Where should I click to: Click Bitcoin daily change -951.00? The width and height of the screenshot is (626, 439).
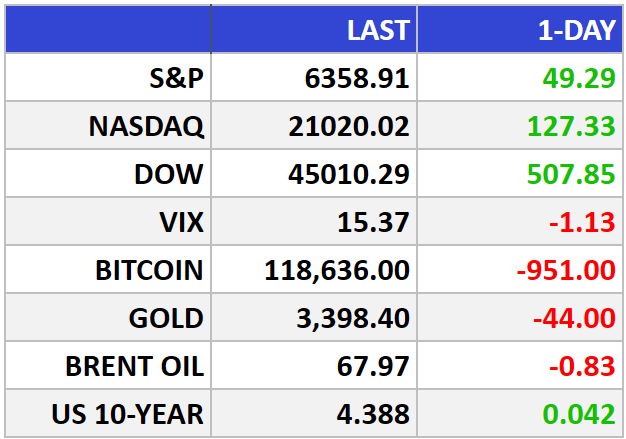[x=566, y=270]
